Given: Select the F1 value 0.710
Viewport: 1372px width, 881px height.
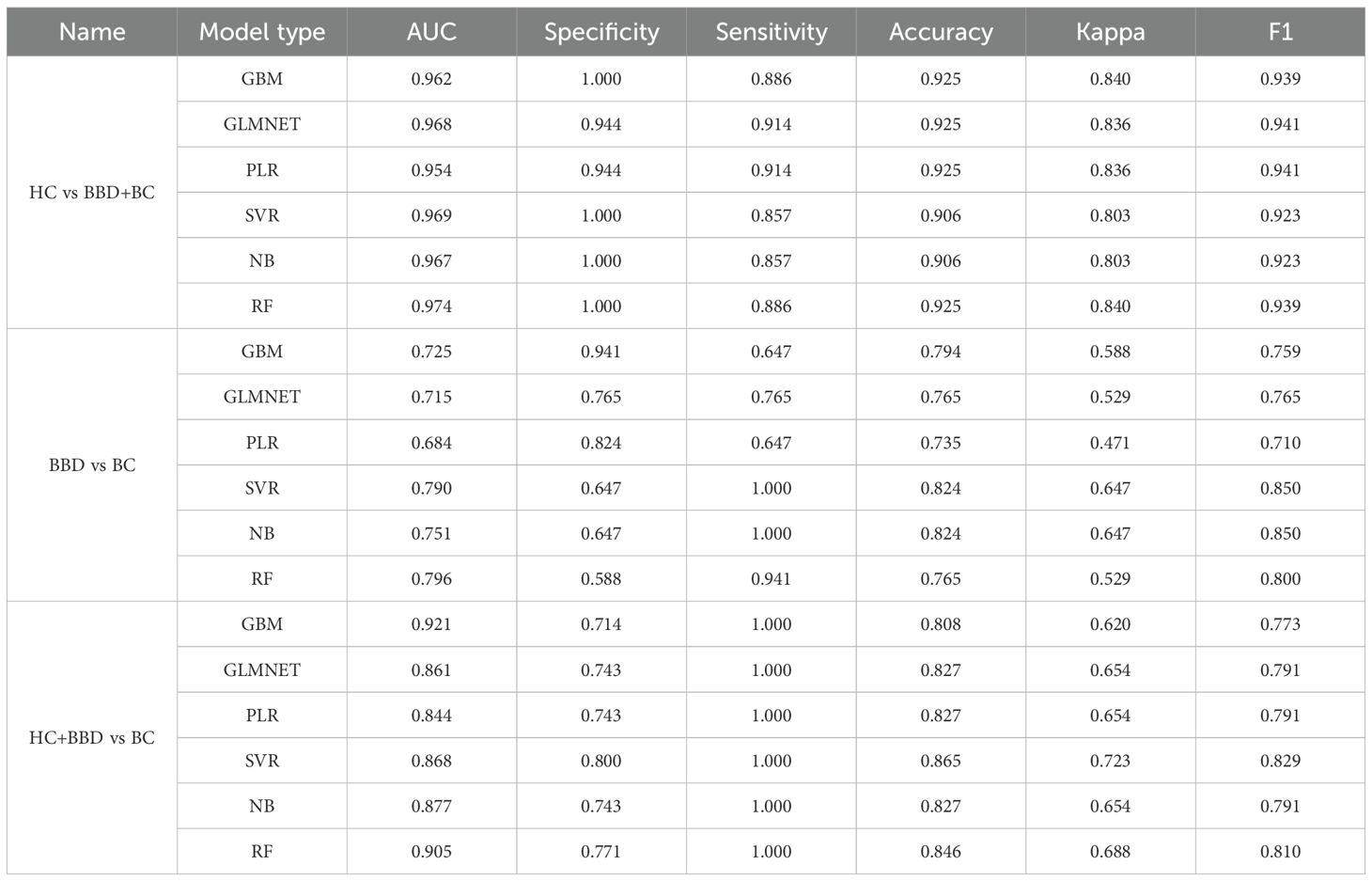Looking at the screenshot, I should (x=1280, y=443).
